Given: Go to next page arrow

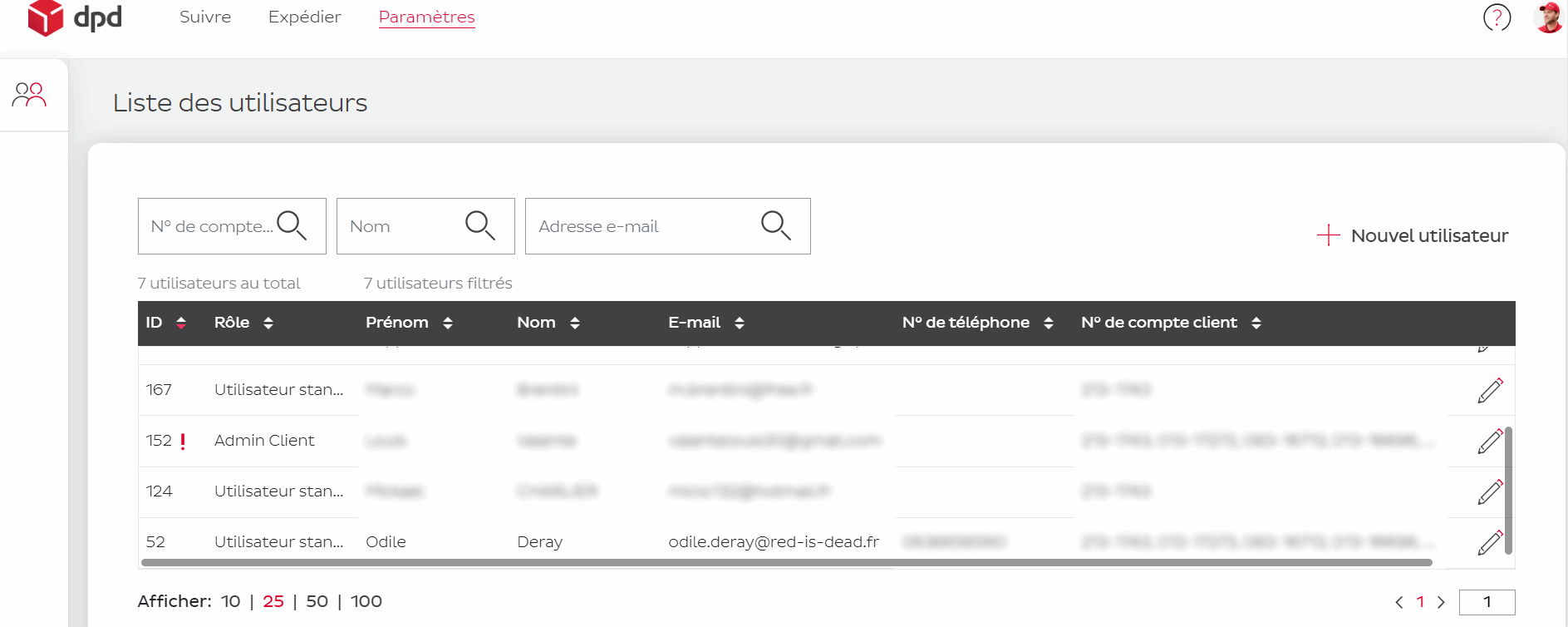Looking at the screenshot, I should 1441,602.
